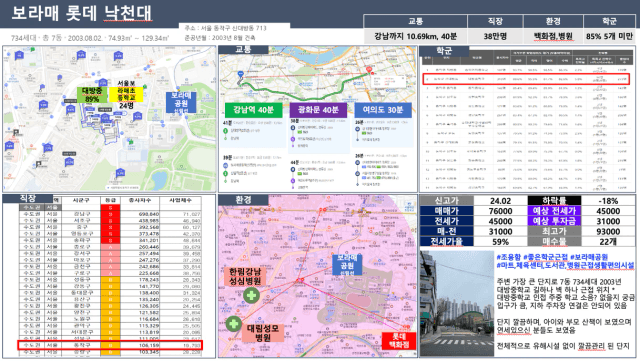Click the street photo thumbnail of the apartment
Image resolution: width=640 pixels, height=361 pixels.
pyautogui.click(x=457, y=303)
